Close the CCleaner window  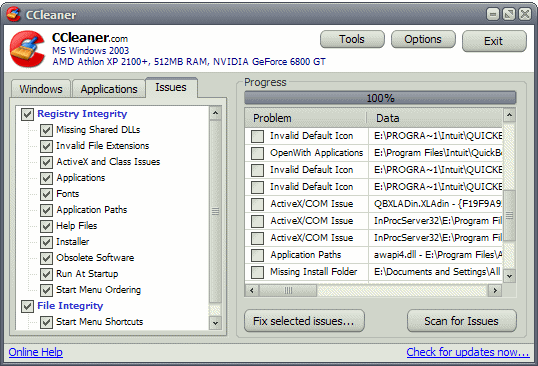click(525, 14)
